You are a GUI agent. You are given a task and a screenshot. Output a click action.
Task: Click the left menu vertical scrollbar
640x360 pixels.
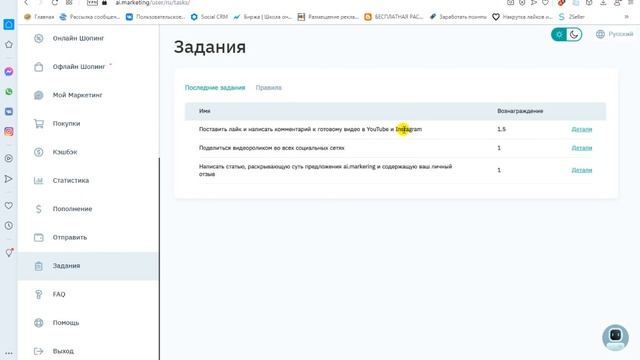pos(159,259)
